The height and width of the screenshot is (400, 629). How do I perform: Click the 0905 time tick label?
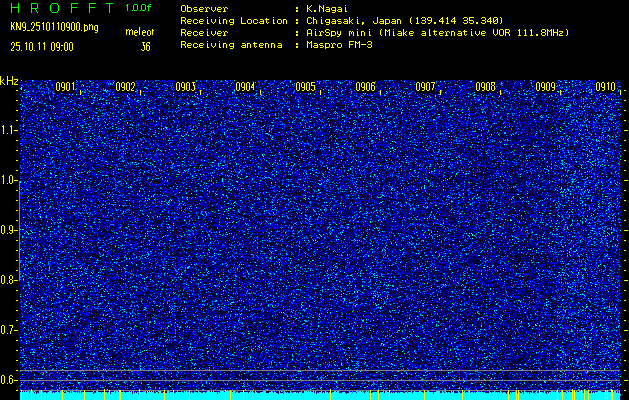tap(305, 87)
